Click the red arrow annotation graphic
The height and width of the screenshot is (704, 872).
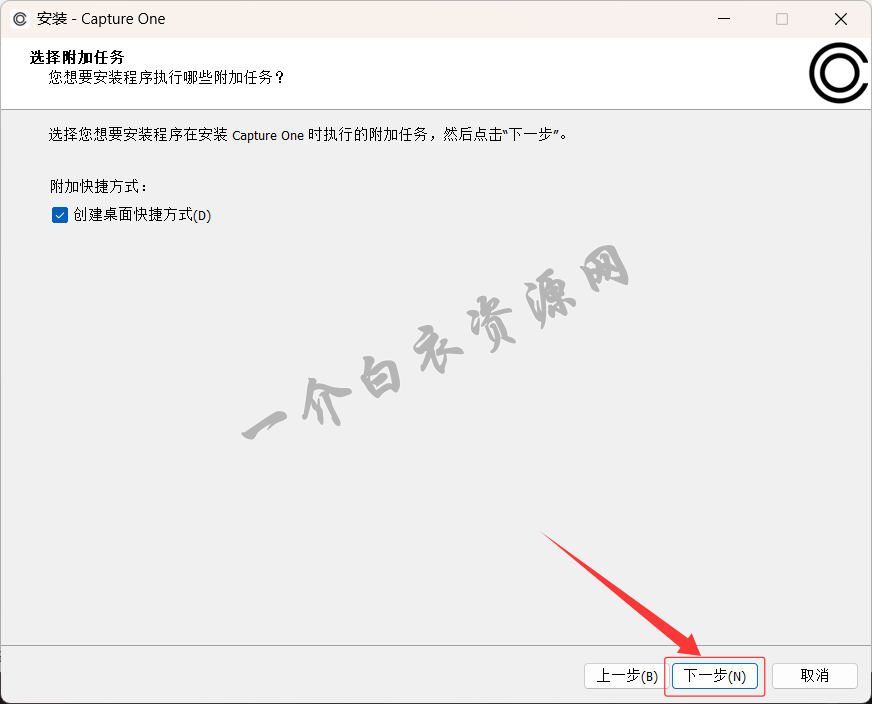(620, 590)
